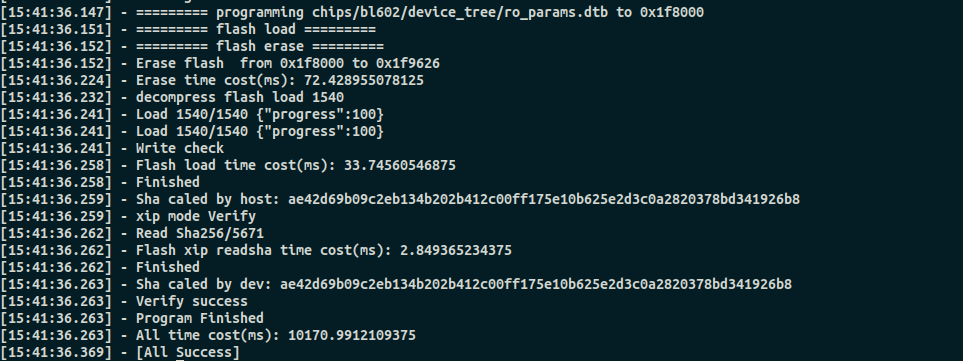This screenshot has width=963, height=361.
Task: Click the Write check log line
Action: click(x=180, y=149)
